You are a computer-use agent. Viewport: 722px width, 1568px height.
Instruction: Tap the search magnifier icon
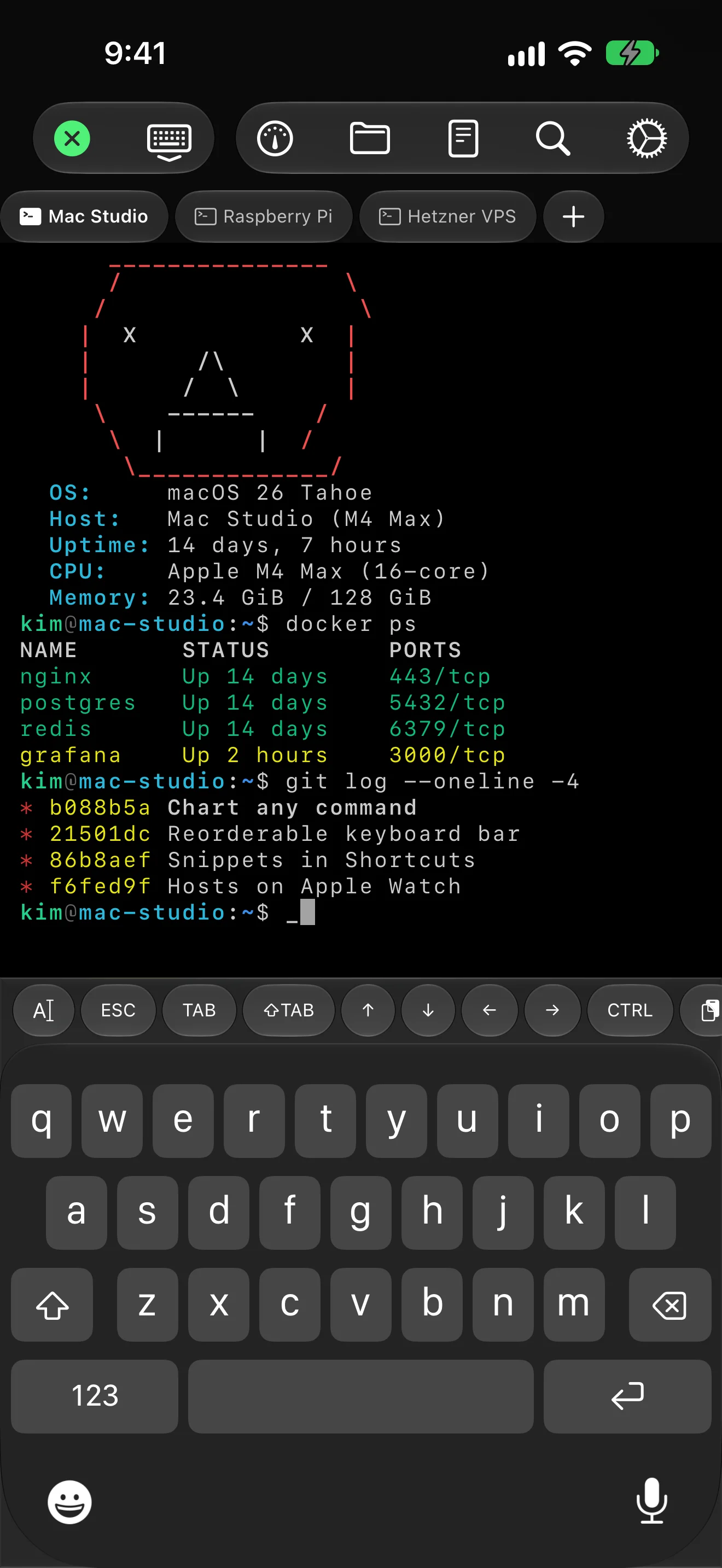pyautogui.click(x=553, y=139)
